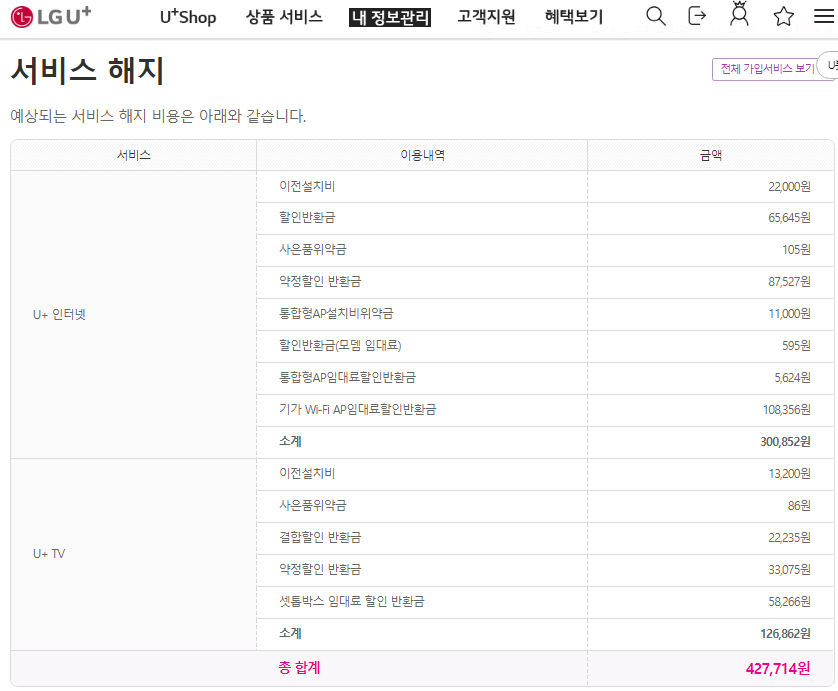Click the star favorites icon

[783, 16]
